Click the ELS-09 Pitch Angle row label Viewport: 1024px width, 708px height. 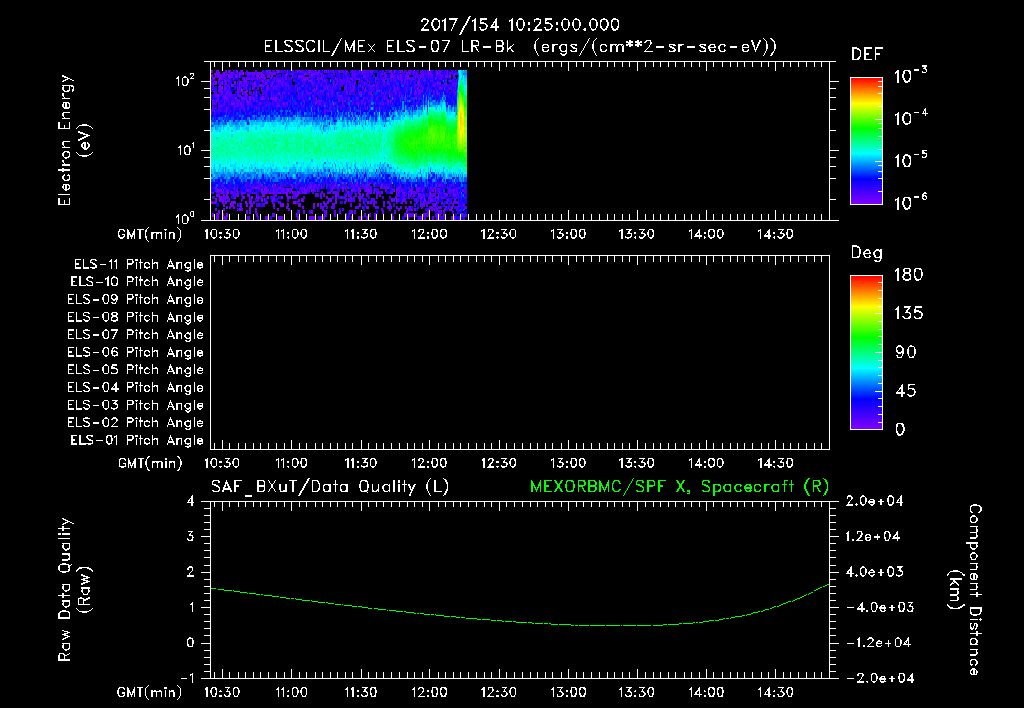pyautogui.click(x=136, y=300)
